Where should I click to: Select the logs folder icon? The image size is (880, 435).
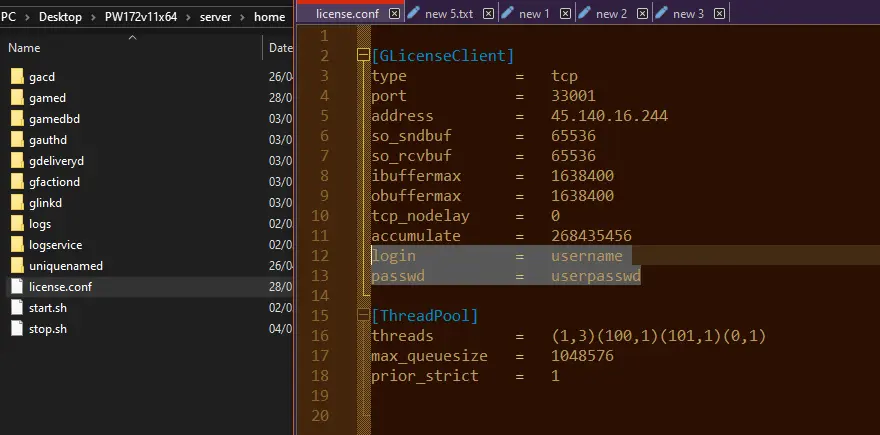(x=17, y=224)
